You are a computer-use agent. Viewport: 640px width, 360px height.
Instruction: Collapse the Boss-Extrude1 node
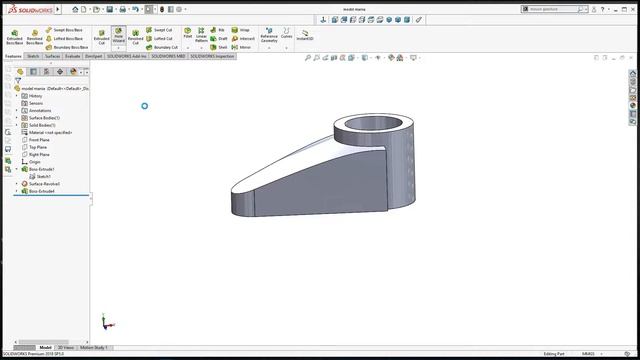pos(17,169)
